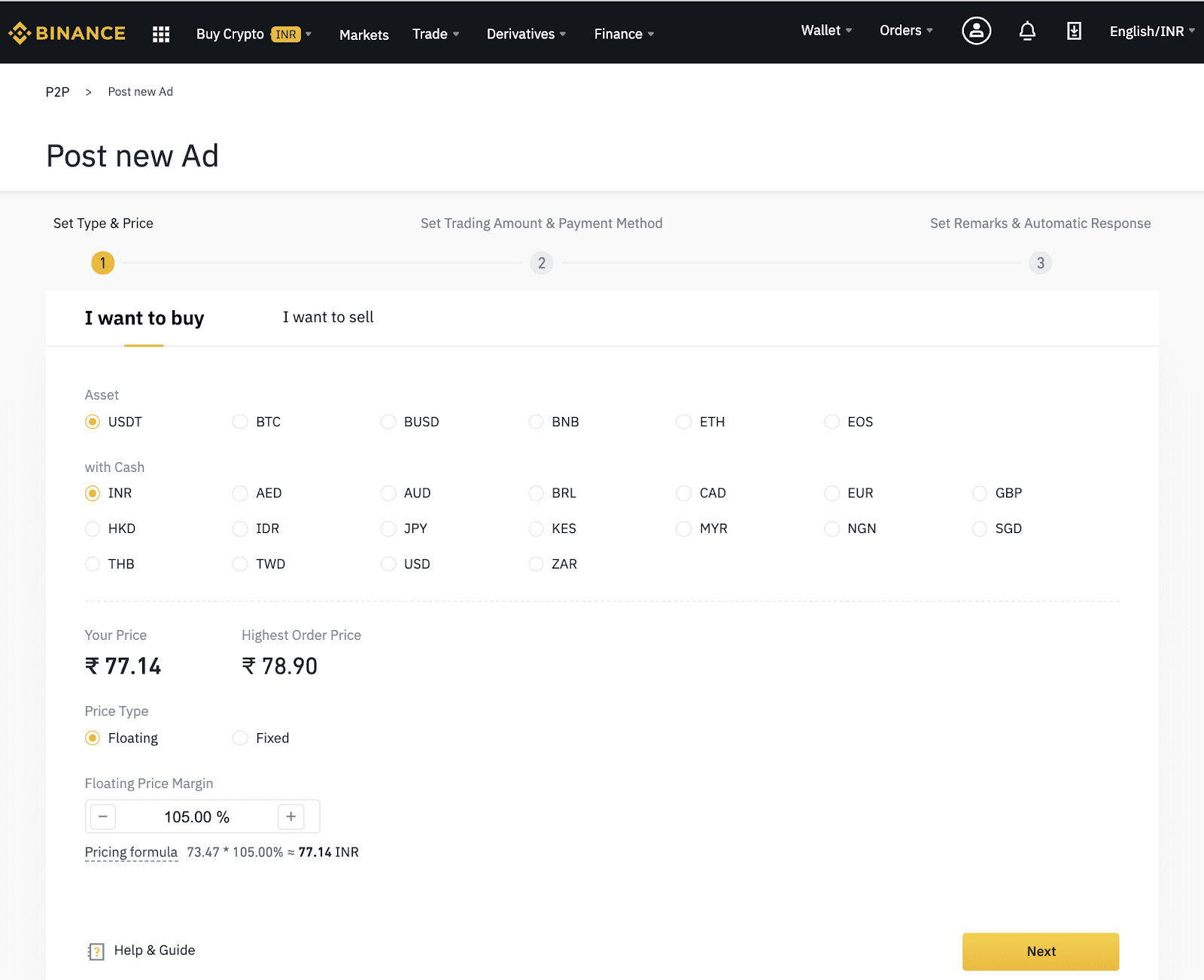This screenshot has height=980, width=1204.
Task: Select the BUSD asset radio button
Action: 388,422
